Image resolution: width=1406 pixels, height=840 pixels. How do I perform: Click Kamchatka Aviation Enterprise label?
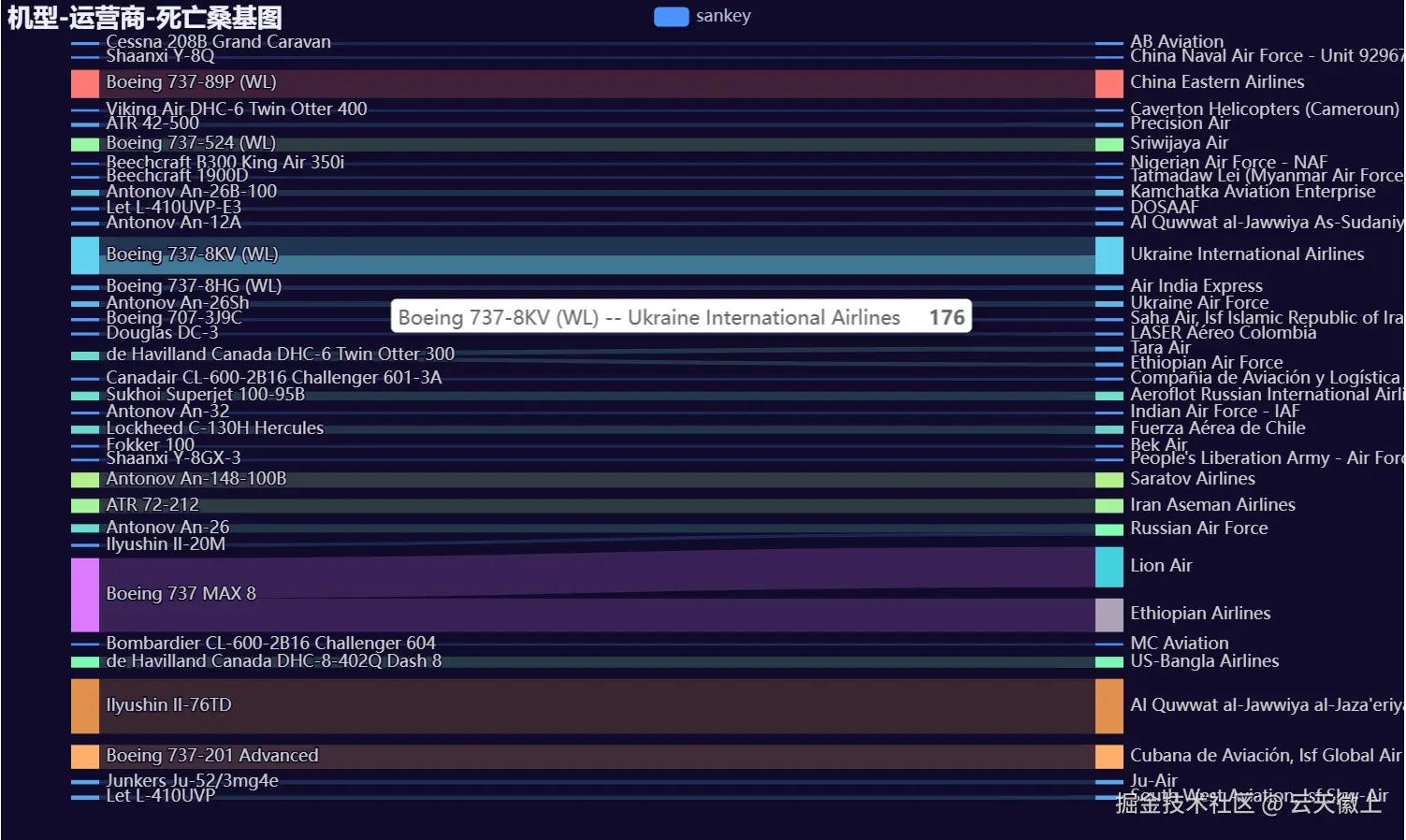(1253, 192)
